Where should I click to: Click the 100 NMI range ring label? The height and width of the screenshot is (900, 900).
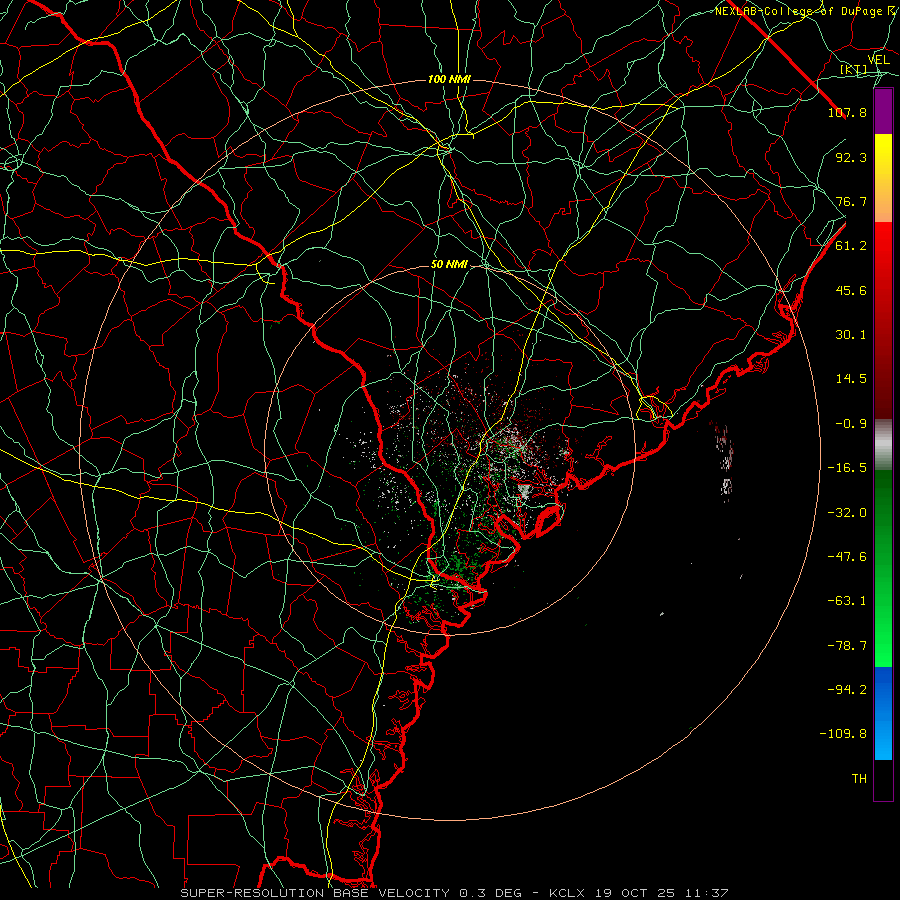coord(449,79)
